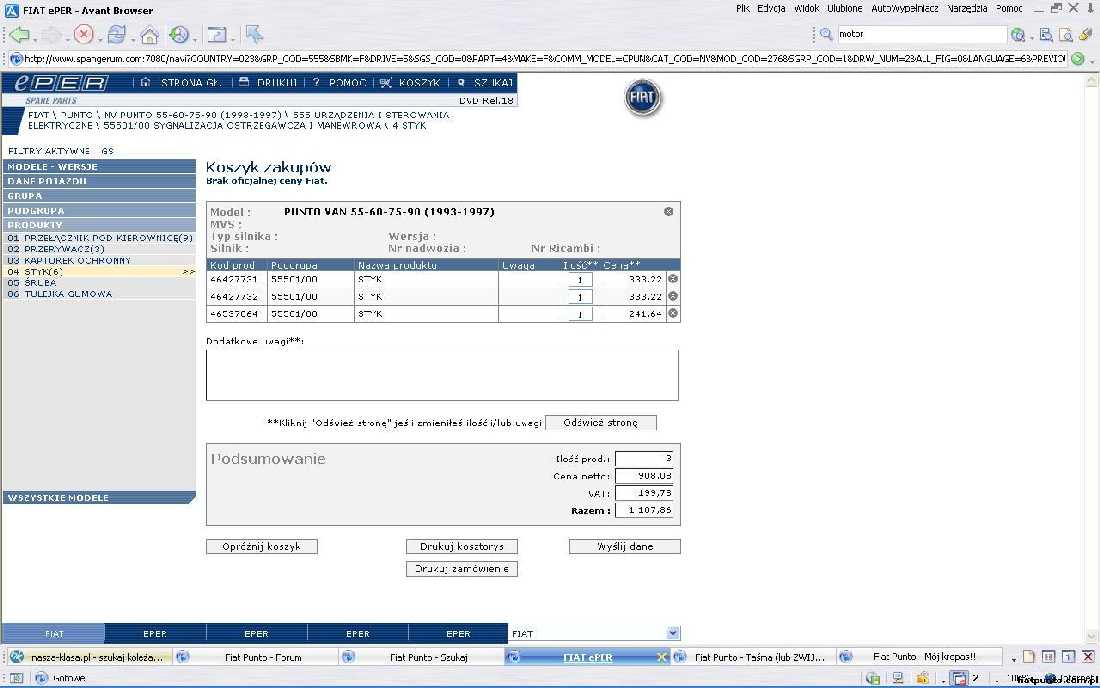Open the browsing History clock icon
The height and width of the screenshot is (688, 1100).
click(180, 34)
